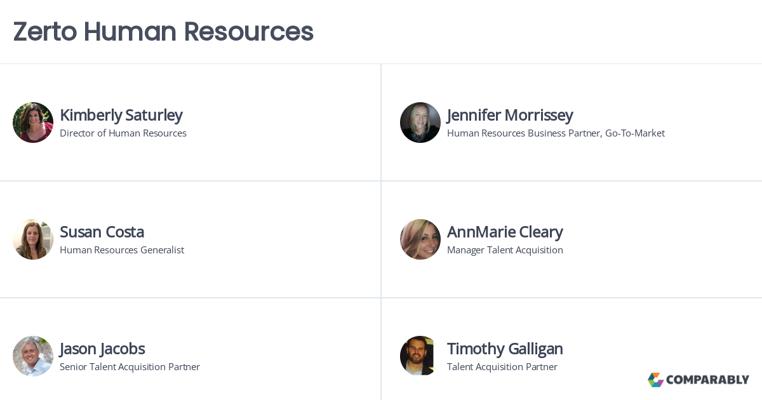Open the Timothy Galligan name link

pos(505,349)
